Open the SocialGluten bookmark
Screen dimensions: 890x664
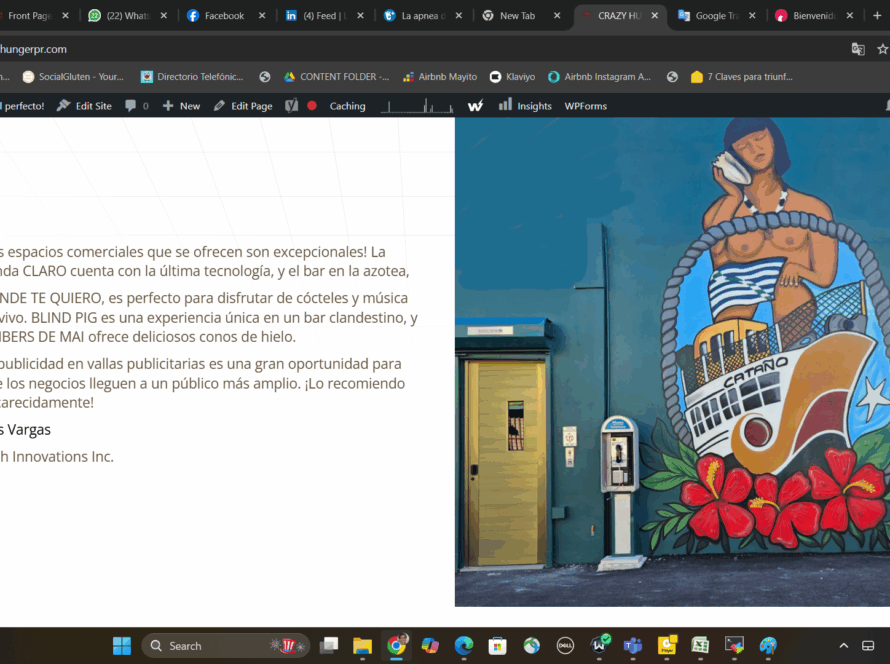tap(73, 77)
